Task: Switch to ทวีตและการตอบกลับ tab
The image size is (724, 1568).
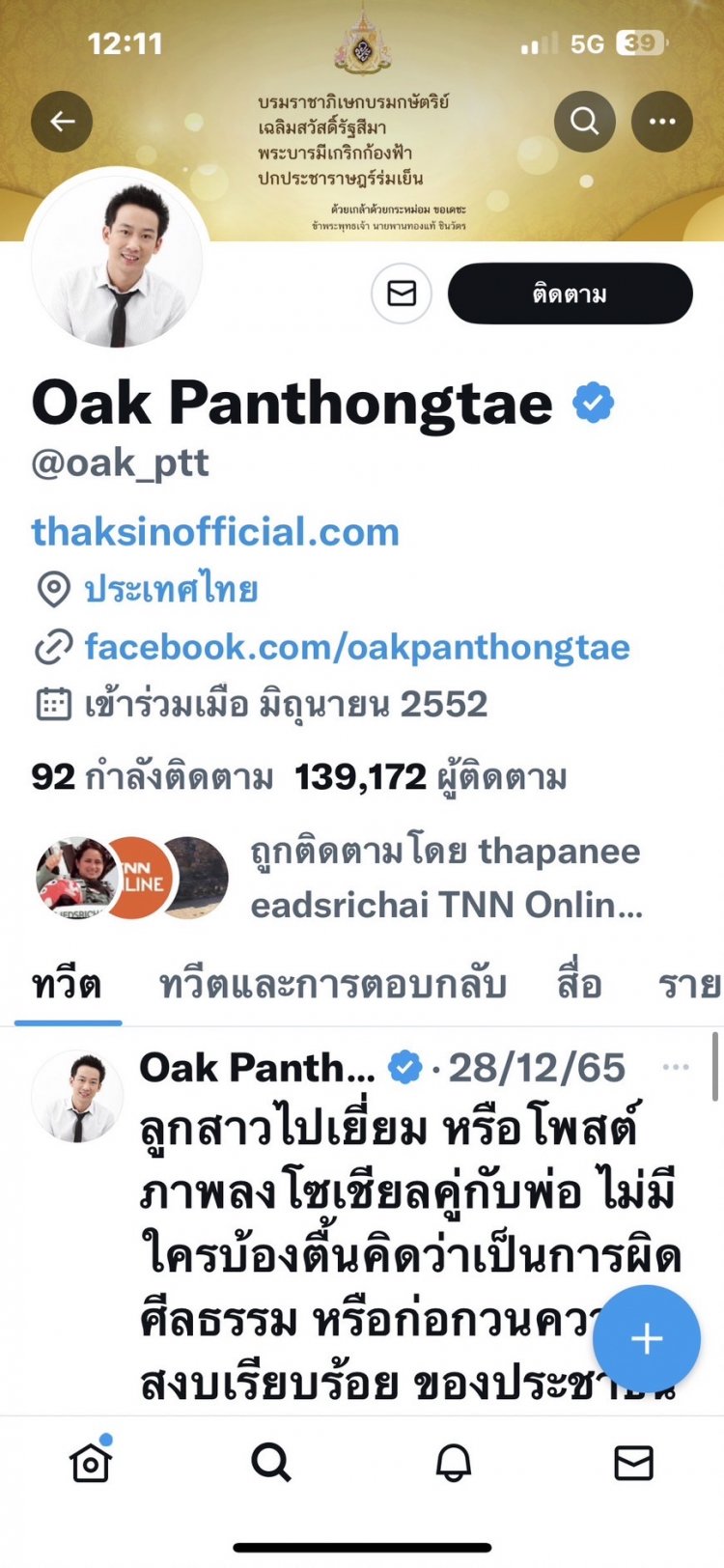Action: [x=333, y=985]
